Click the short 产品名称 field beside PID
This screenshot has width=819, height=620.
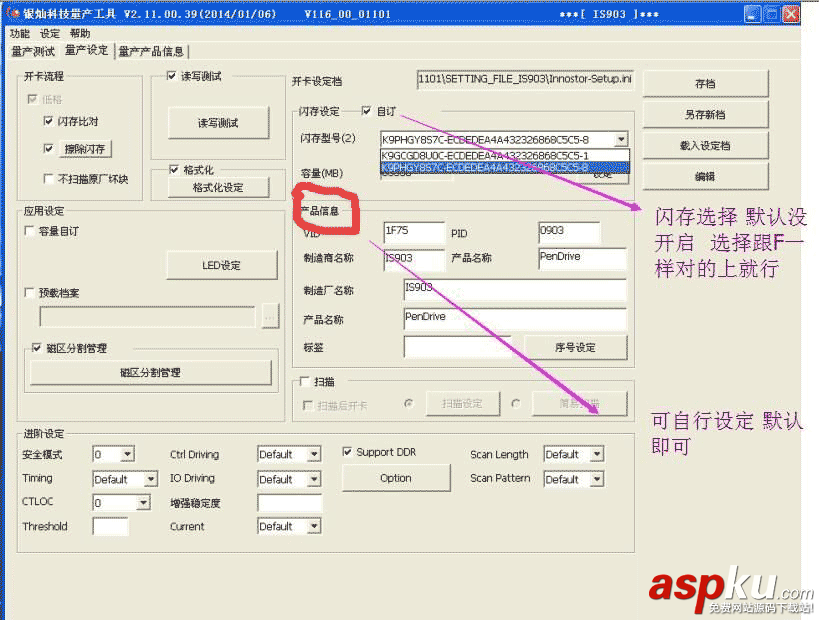(x=582, y=259)
